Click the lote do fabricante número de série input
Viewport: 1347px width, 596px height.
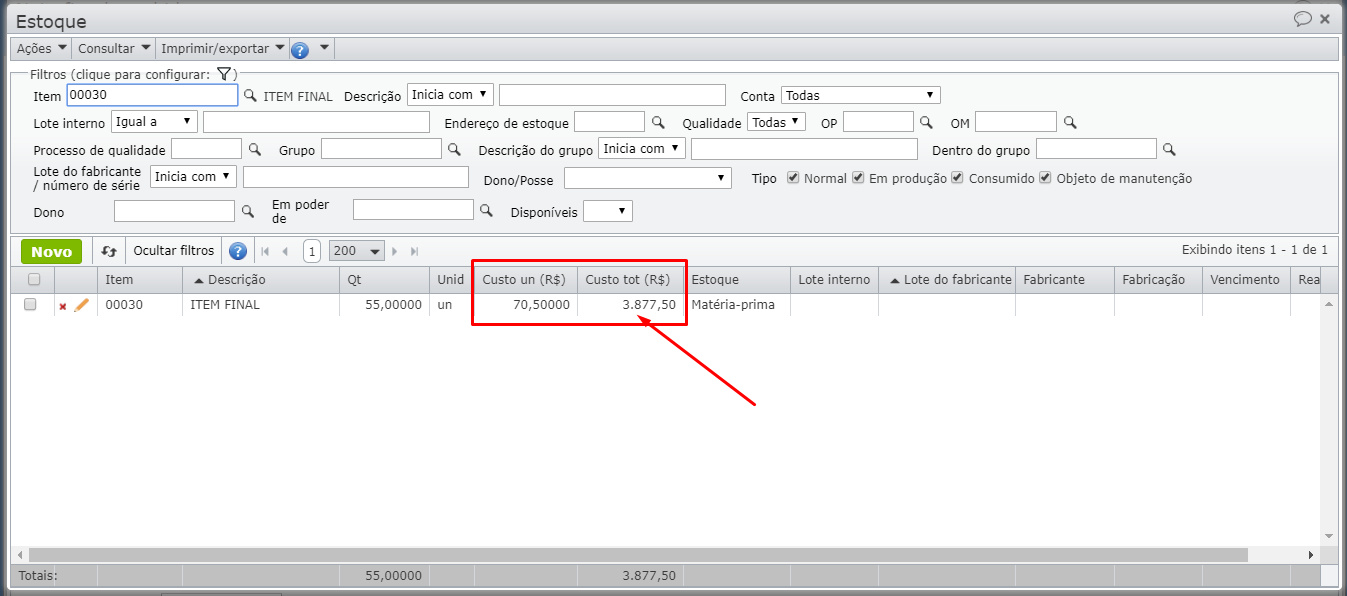(356, 177)
